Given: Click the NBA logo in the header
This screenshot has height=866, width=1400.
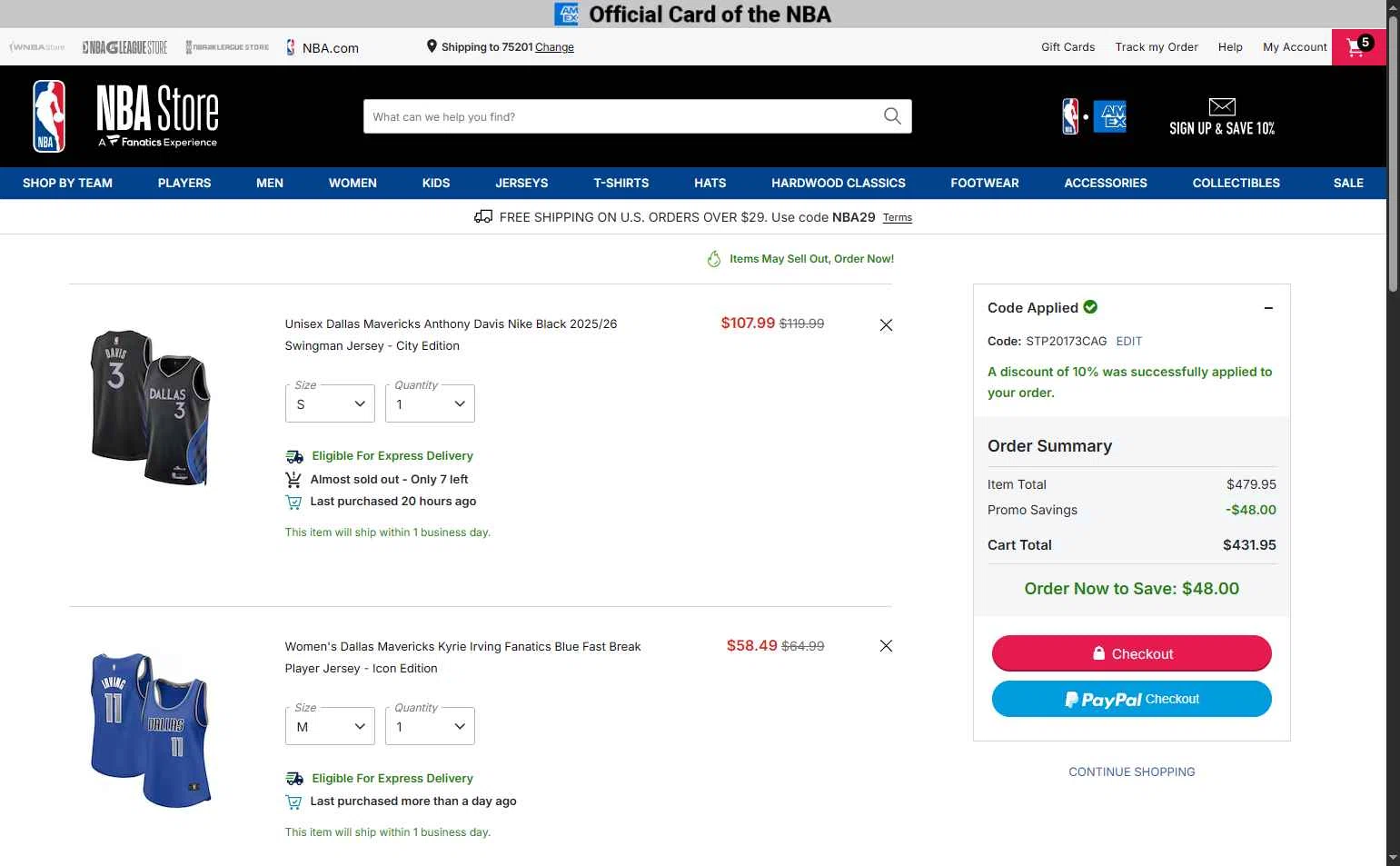Looking at the screenshot, I should pos(49,116).
